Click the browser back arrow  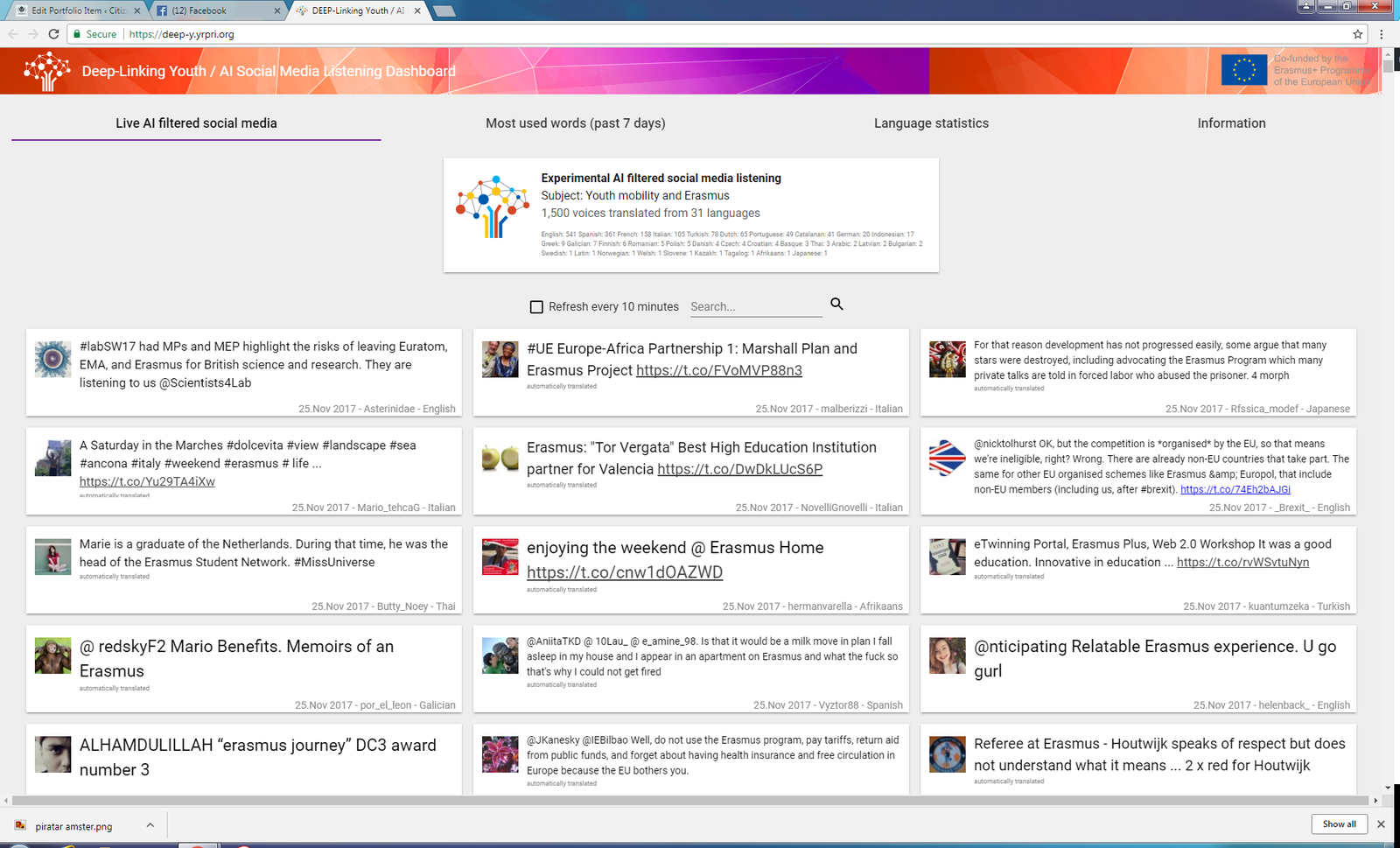click(x=13, y=34)
